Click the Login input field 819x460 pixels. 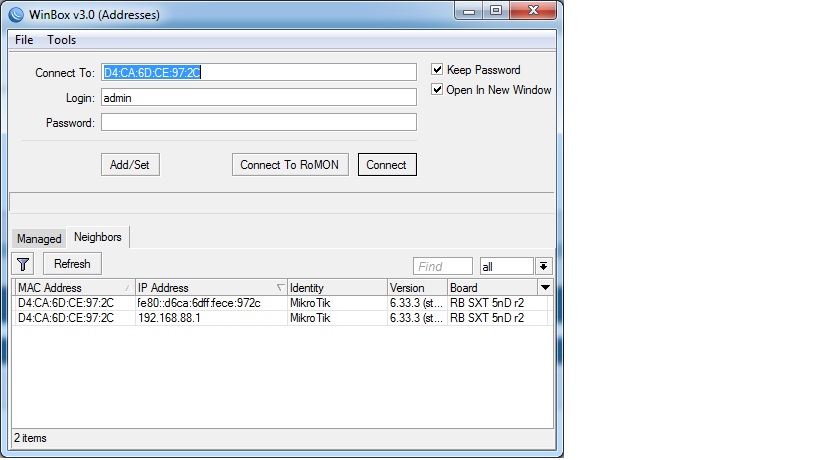pyautogui.click(x=259, y=97)
